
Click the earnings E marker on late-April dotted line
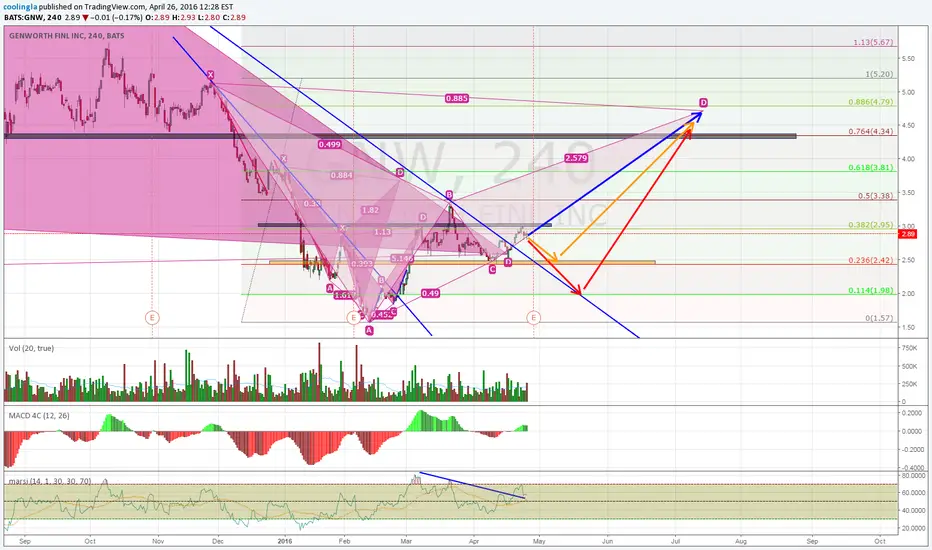[x=533, y=318]
